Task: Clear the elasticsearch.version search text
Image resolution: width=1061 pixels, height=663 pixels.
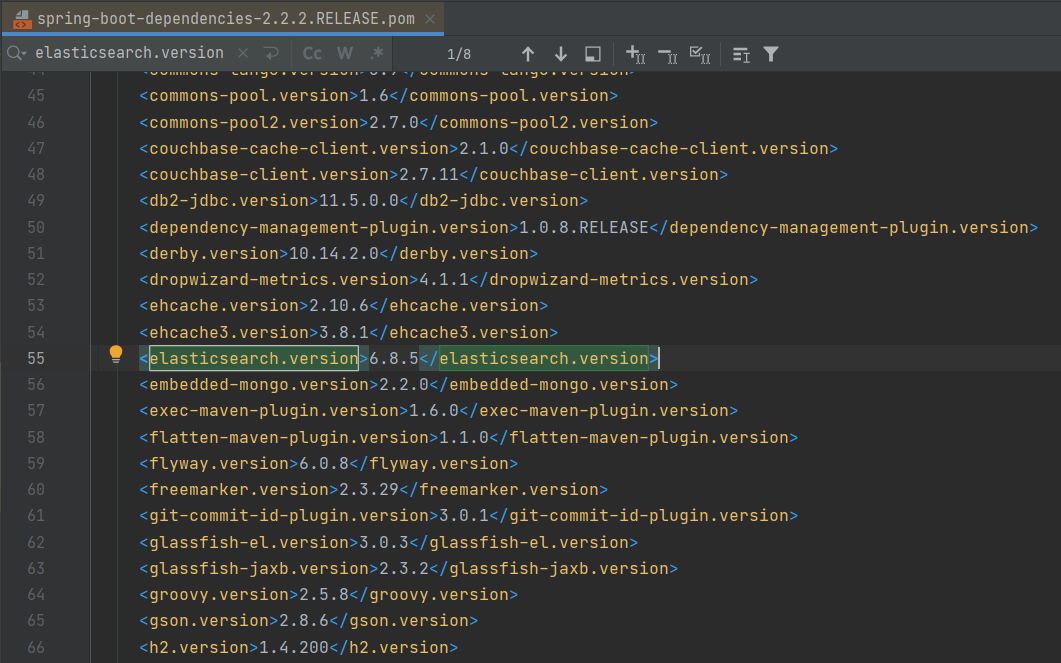Action: pos(243,53)
